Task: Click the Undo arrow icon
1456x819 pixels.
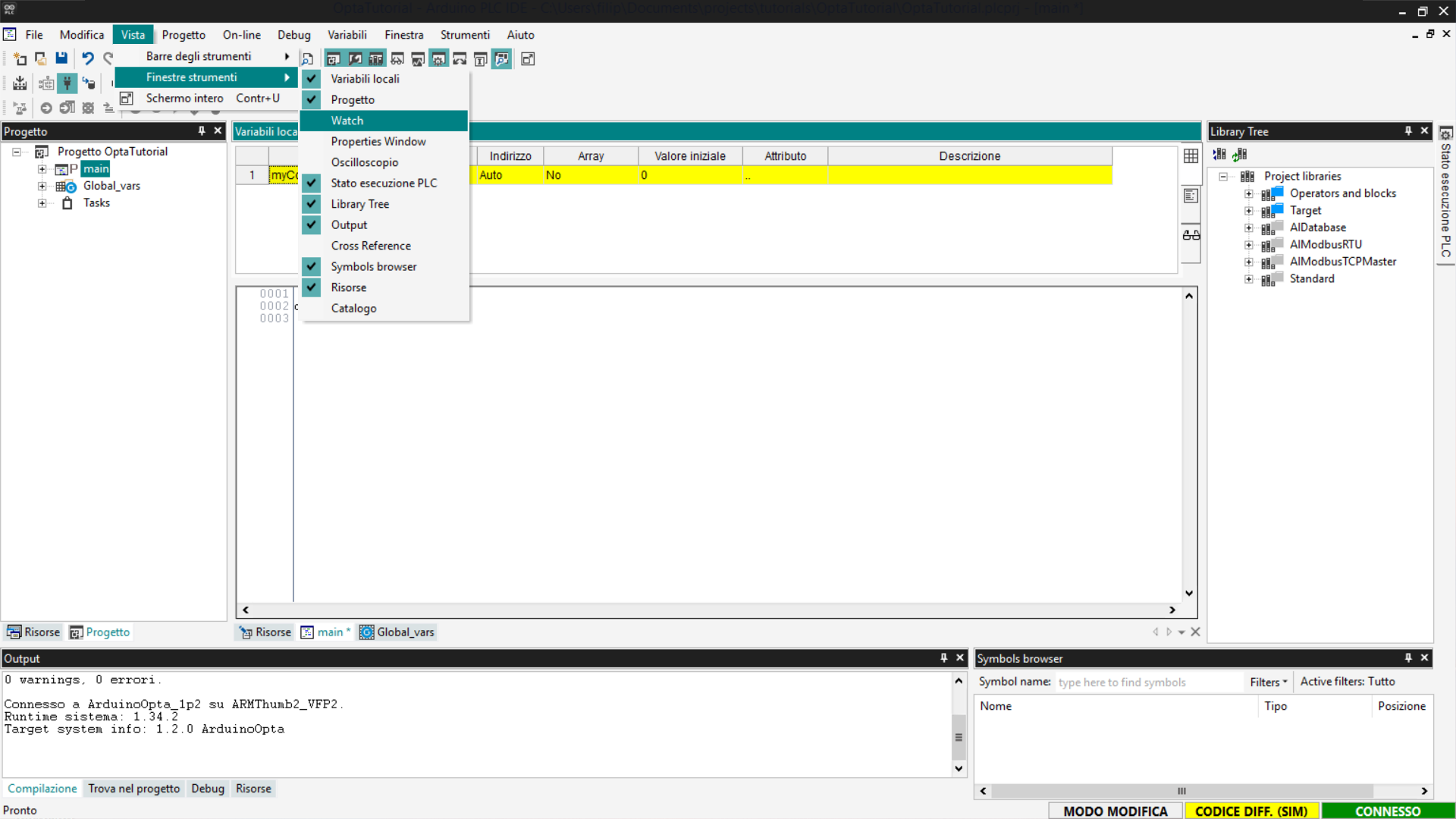Action: point(88,58)
